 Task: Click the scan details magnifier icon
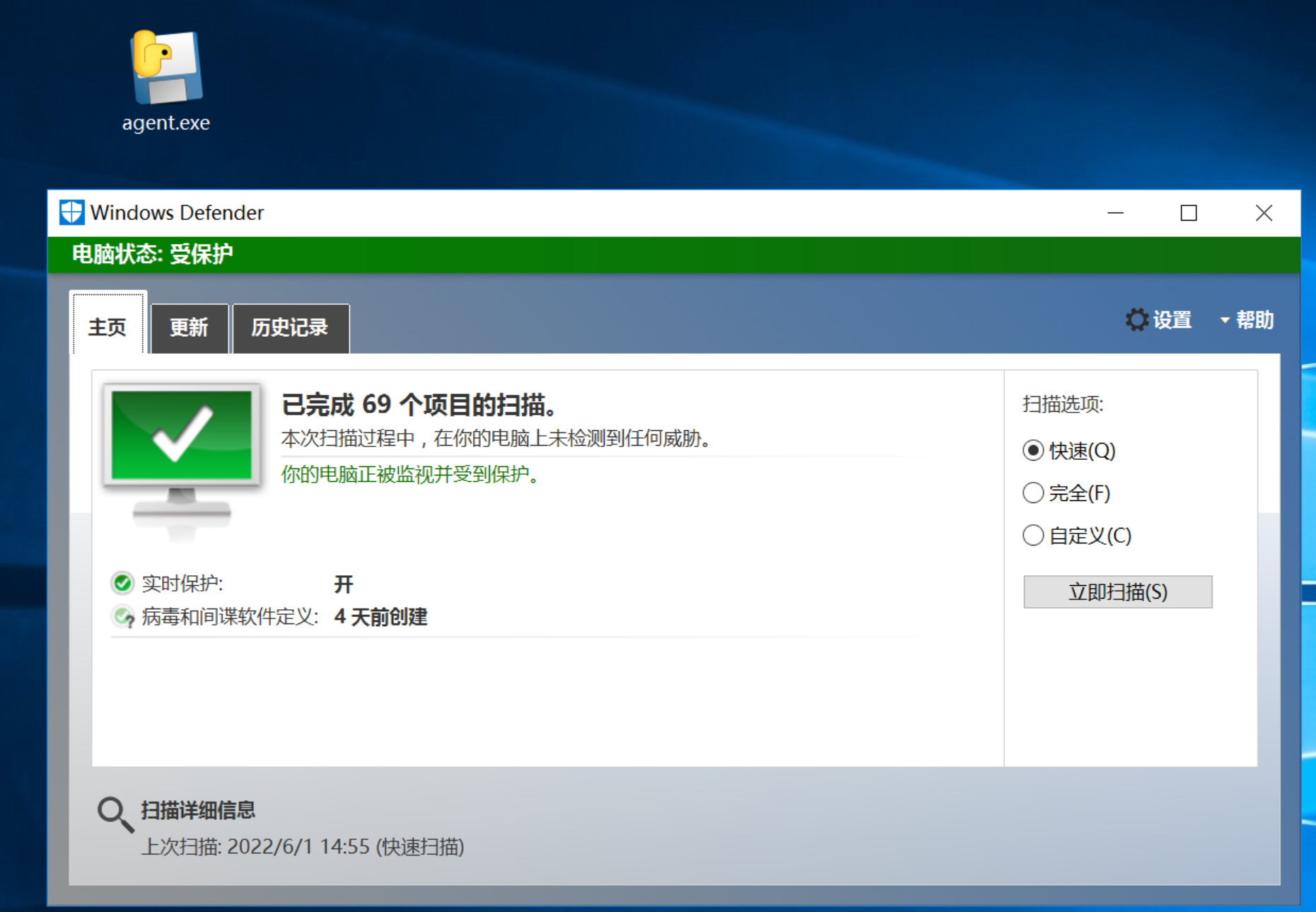tap(115, 814)
